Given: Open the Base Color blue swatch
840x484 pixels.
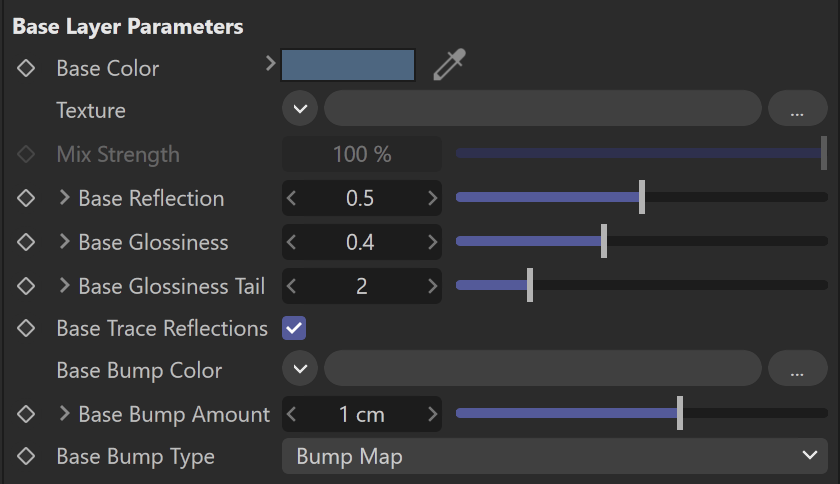Looking at the screenshot, I should pyautogui.click(x=348, y=65).
